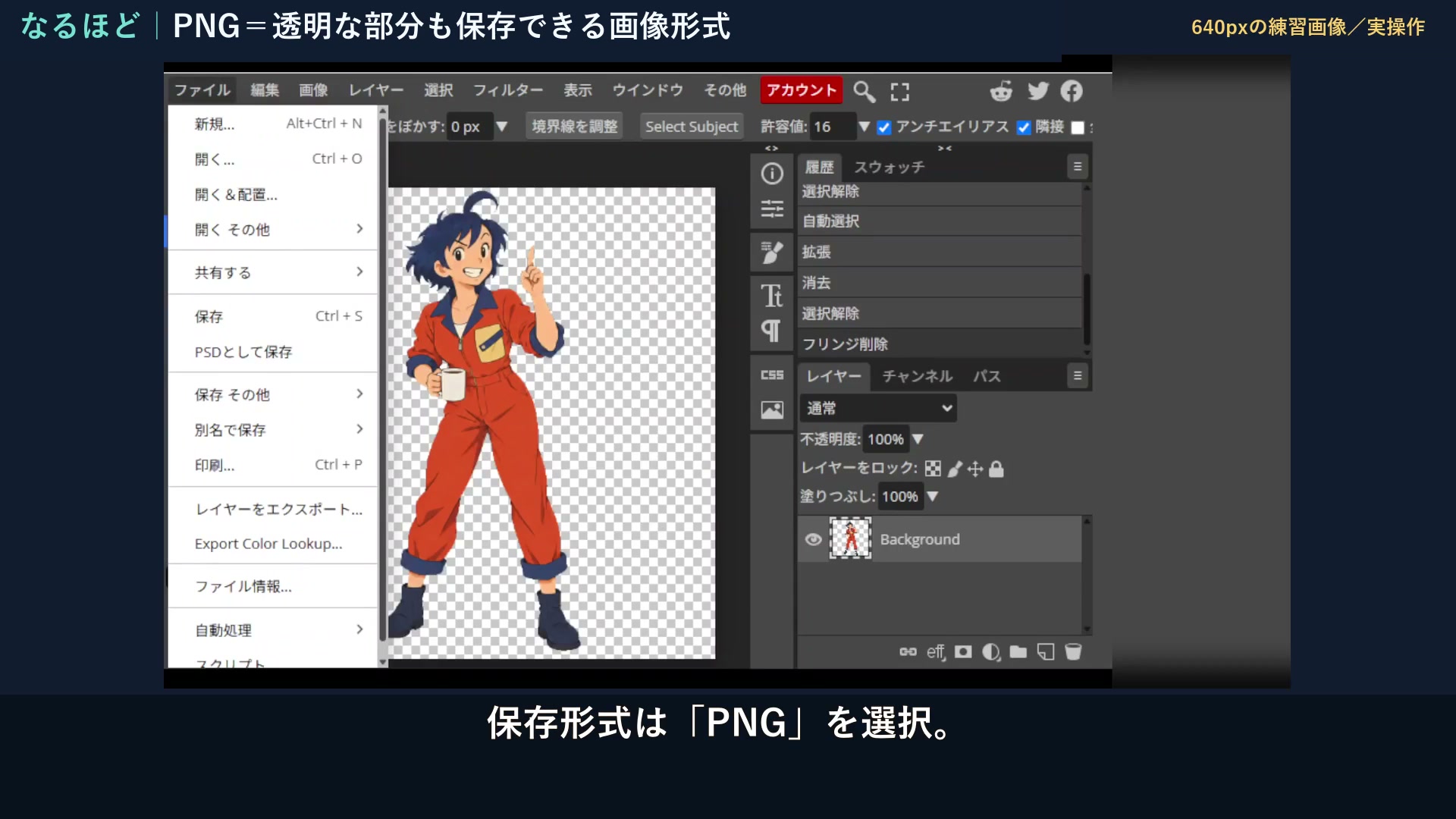Add a raster mask icon

tap(963, 651)
